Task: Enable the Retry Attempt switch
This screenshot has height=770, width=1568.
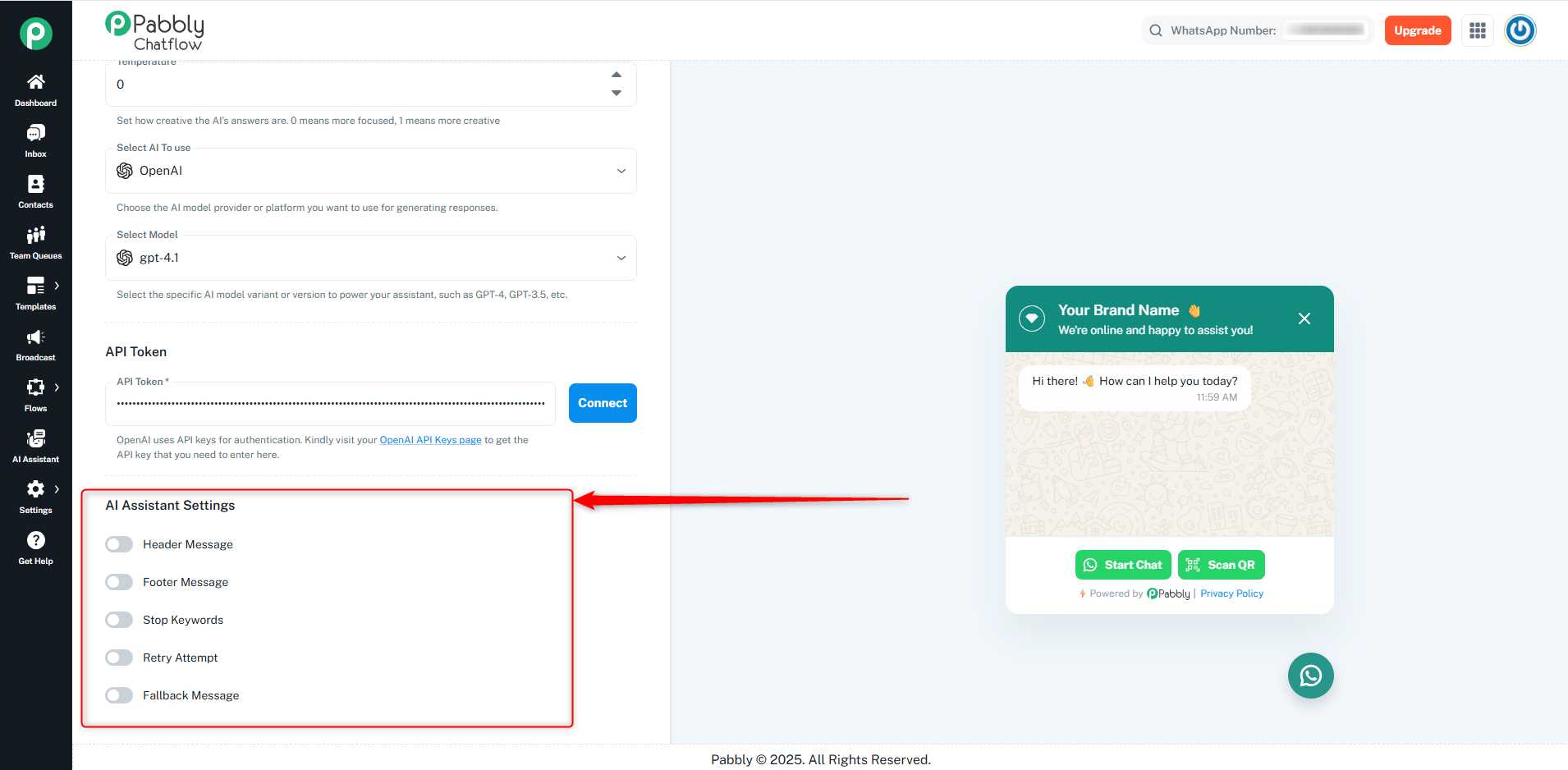Action: pos(119,658)
